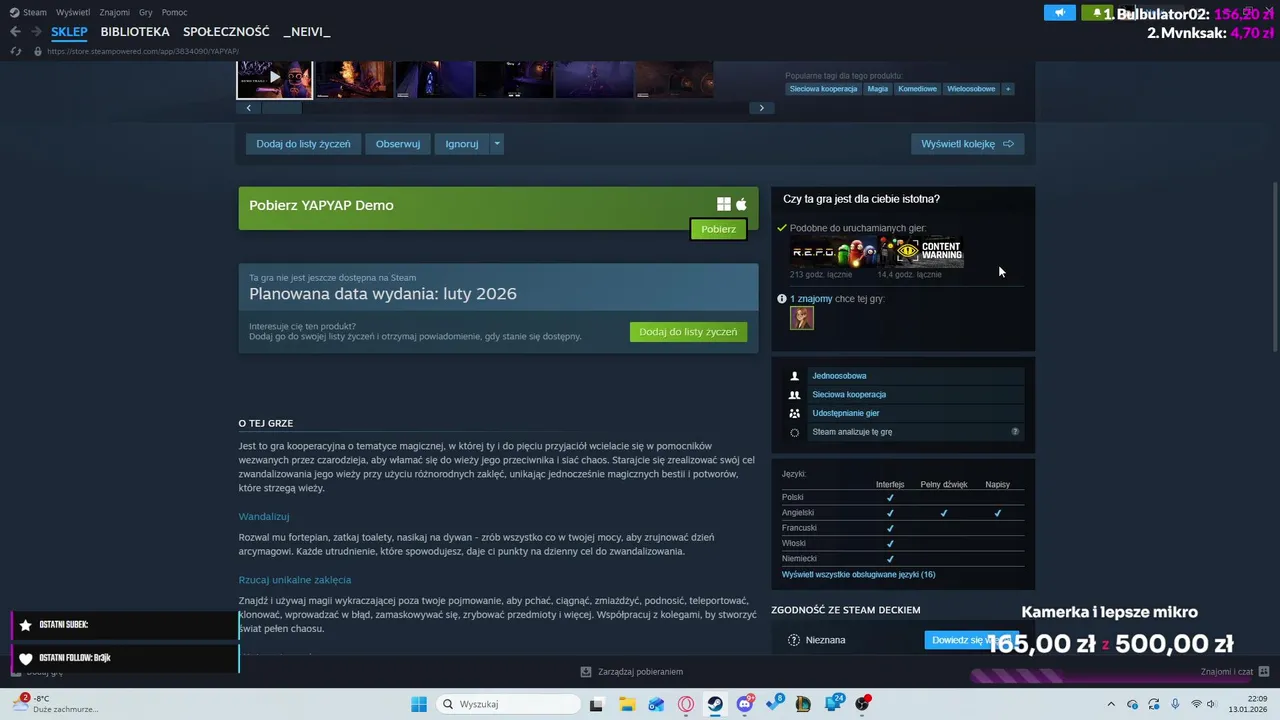The height and width of the screenshot is (720, 1280).
Task: Move the screenshot strip left with the arrow
Action: click(248, 108)
